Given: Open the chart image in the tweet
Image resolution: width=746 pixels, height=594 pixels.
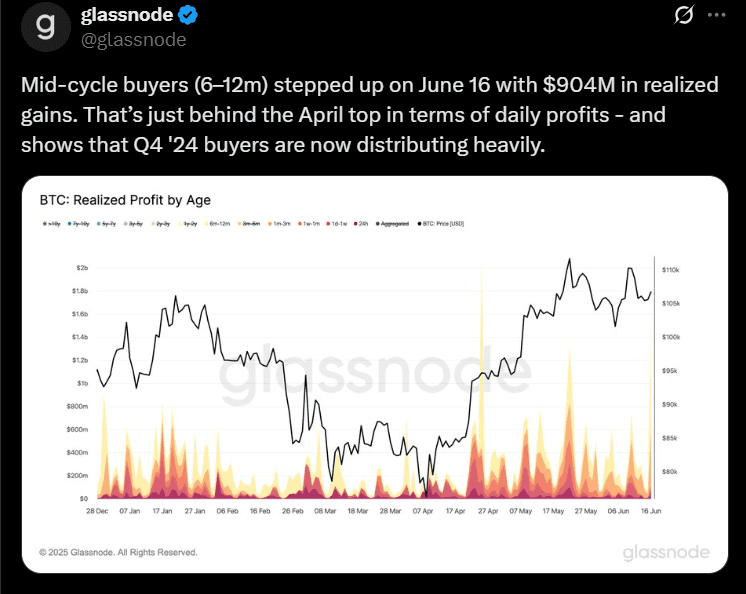Looking at the screenshot, I should pyautogui.click(x=372, y=380).
